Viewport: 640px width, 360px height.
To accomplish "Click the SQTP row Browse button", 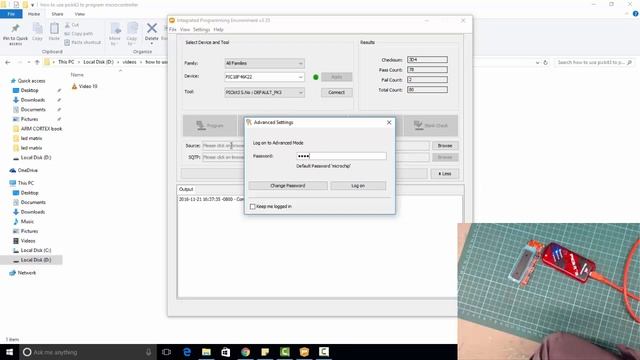I will click(444, 157).
